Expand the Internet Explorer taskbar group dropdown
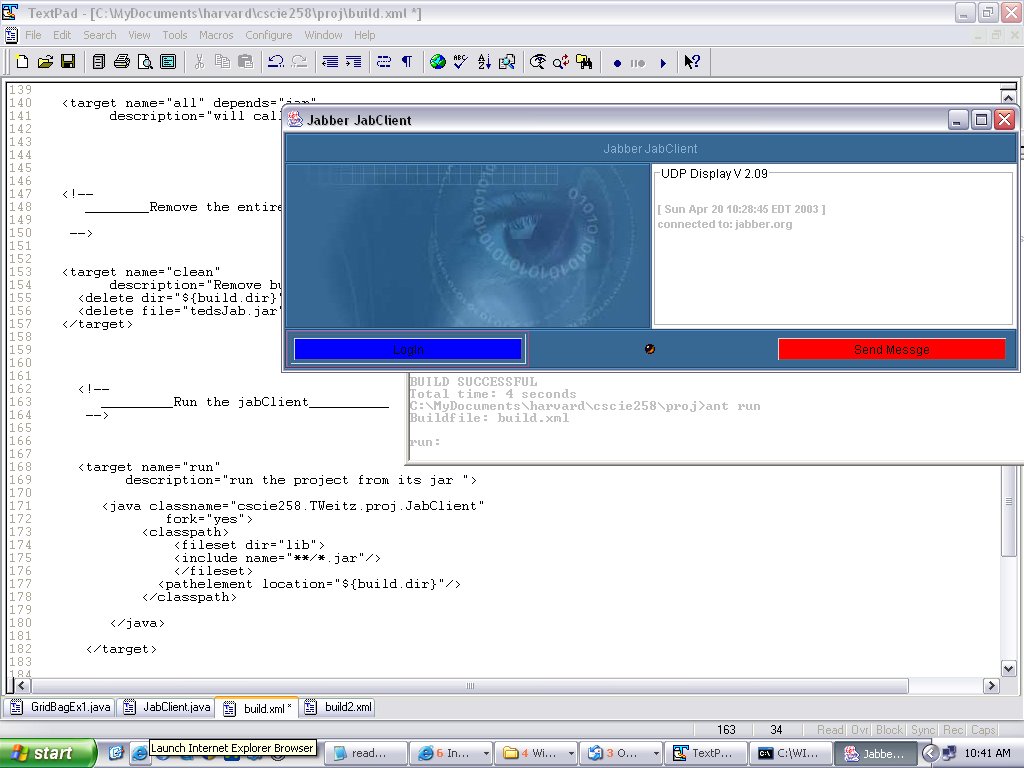The image size is (1024, 768). (x=486, y=754)
